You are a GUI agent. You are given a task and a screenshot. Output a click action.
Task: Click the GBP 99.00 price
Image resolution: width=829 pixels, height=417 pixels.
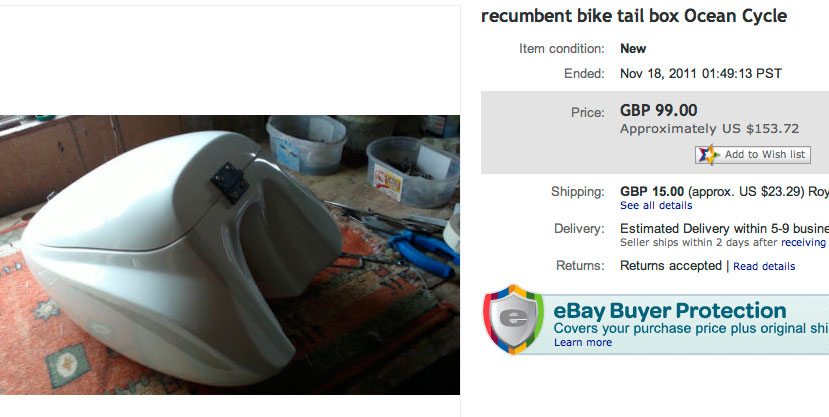tap(658, 110)
